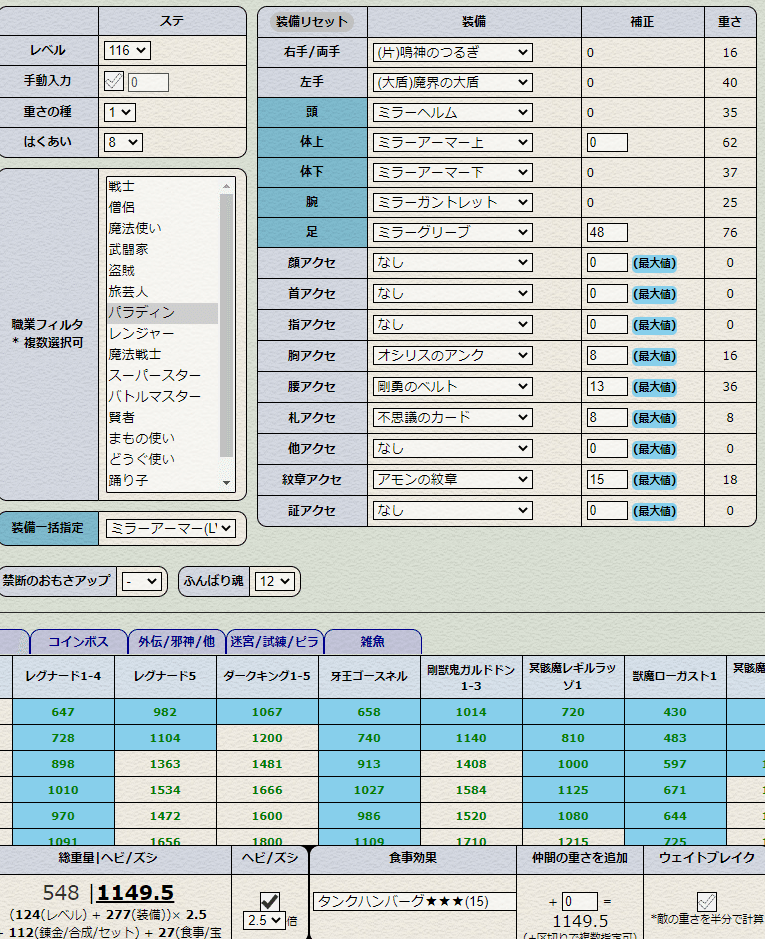Open 腕 ミラーガントレット dropdown

tap(452, 202)
